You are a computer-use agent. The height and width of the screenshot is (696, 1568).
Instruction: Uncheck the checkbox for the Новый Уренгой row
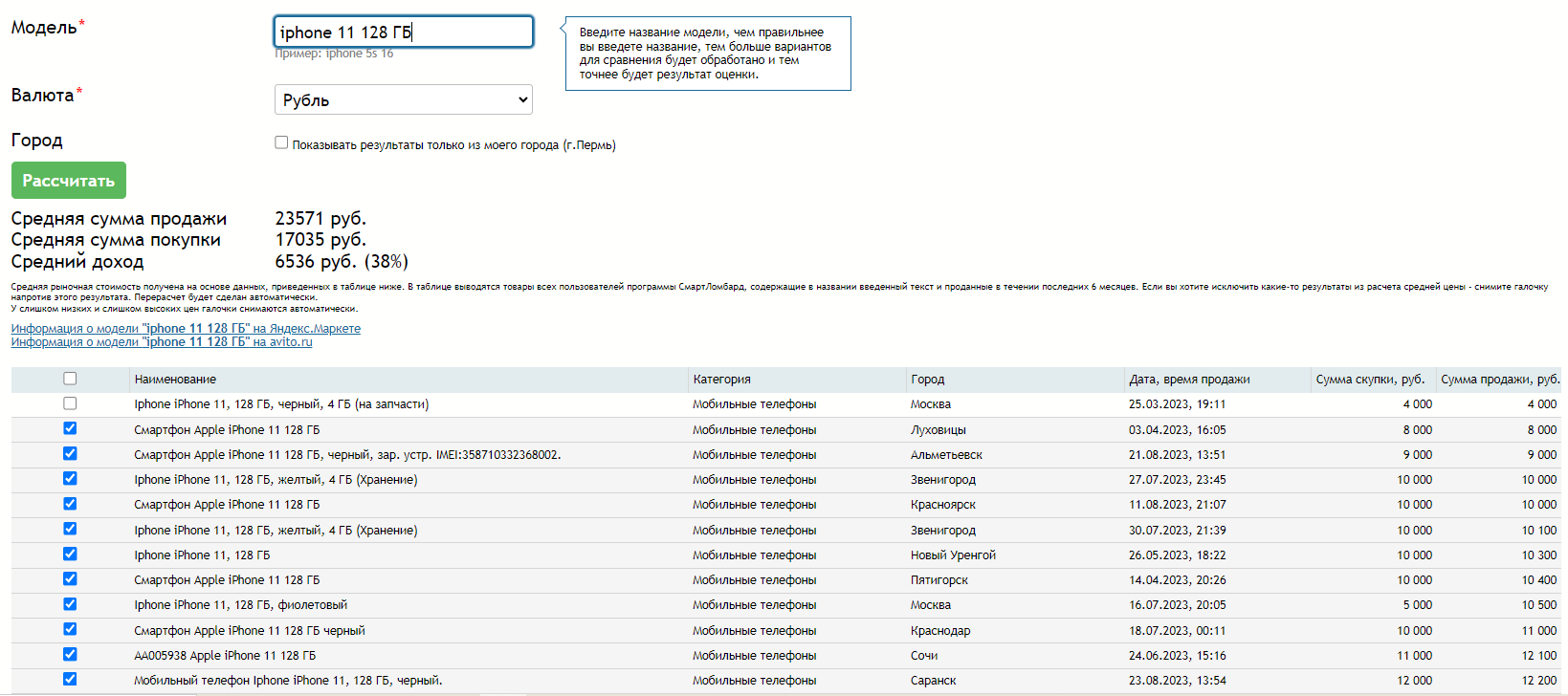coord(70,554)
